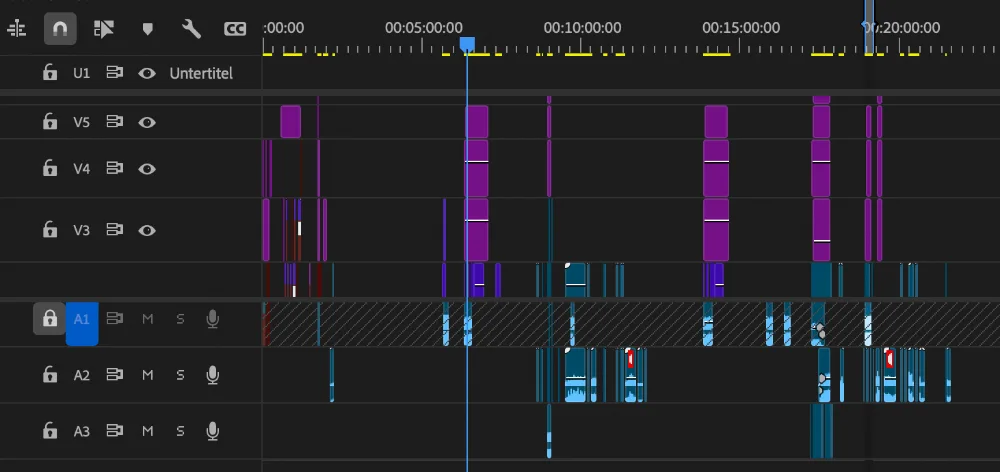Hide V5 track output with eye
This screenshot has width=1000, height=472.
point(147,122)
